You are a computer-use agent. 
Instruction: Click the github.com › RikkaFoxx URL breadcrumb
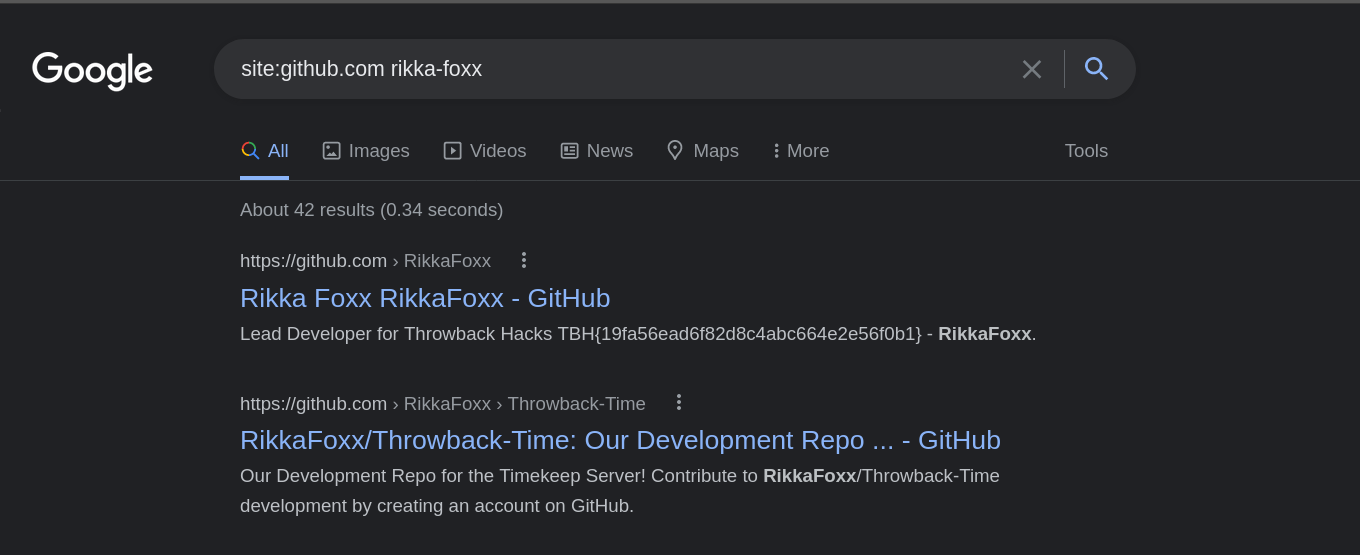tap(365, 261)
